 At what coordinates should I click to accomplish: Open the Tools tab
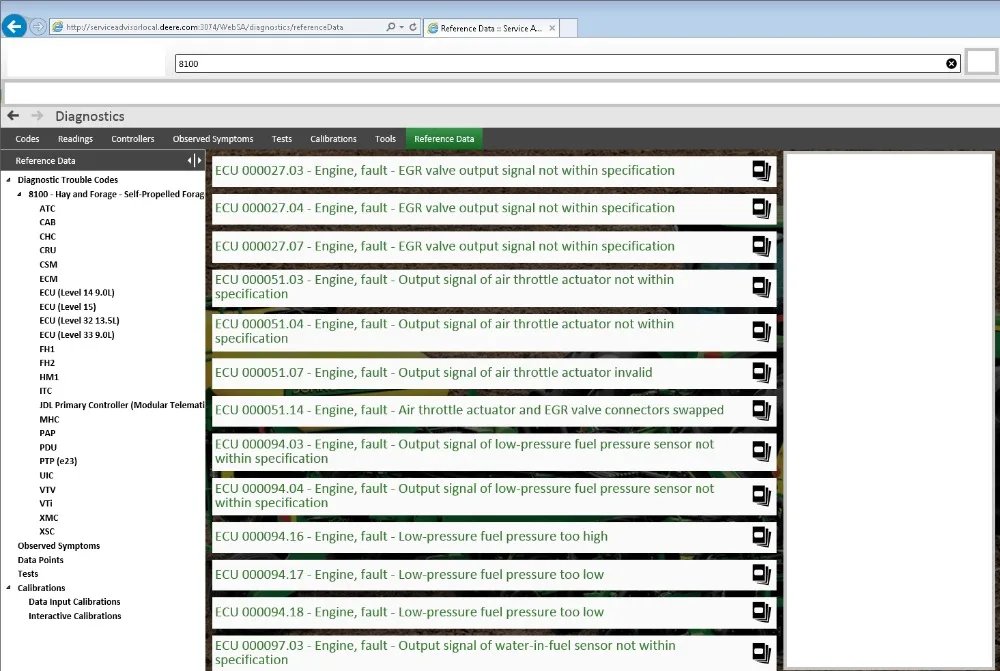click(x=385, y=139)
